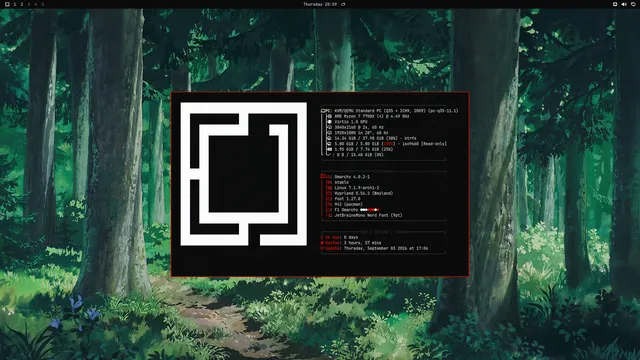Click the square tray icon left of volume
The width and height of the screenshot is (640, 360).
tap(615, 4)
